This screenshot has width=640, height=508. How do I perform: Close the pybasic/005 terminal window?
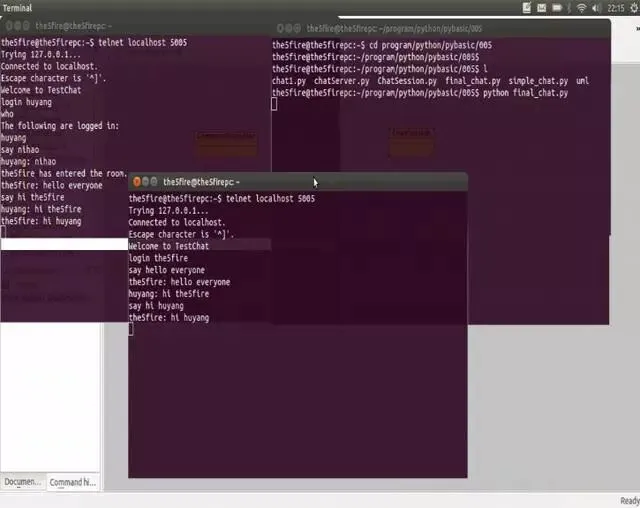[280, 28]
